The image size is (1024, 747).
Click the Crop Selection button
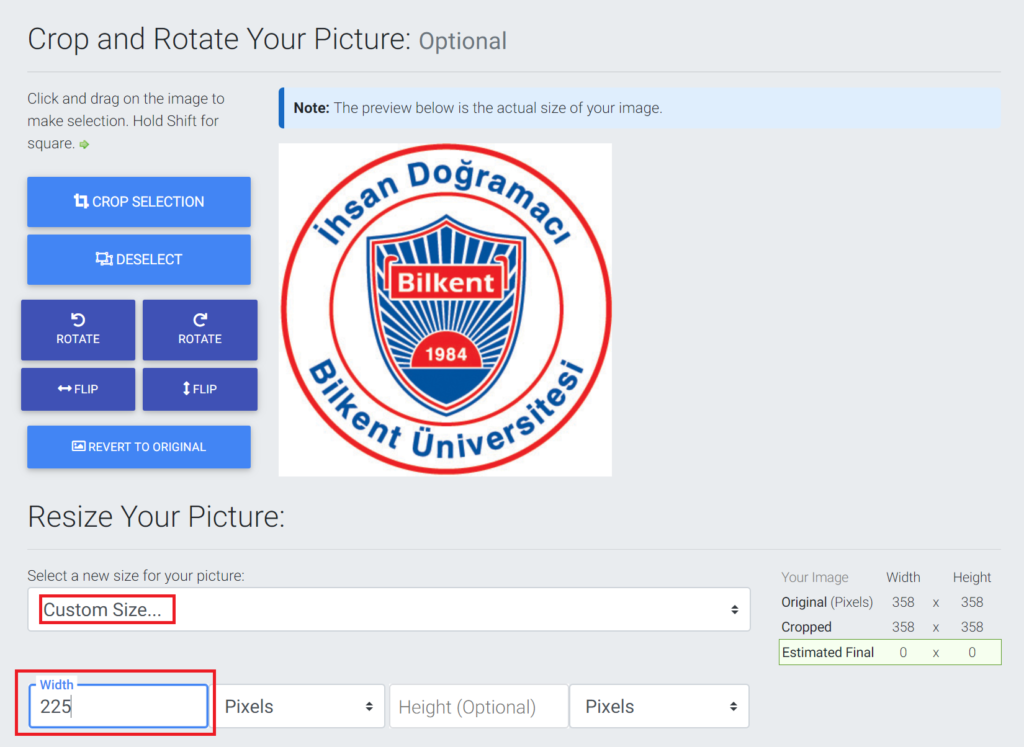coord(138,202)
